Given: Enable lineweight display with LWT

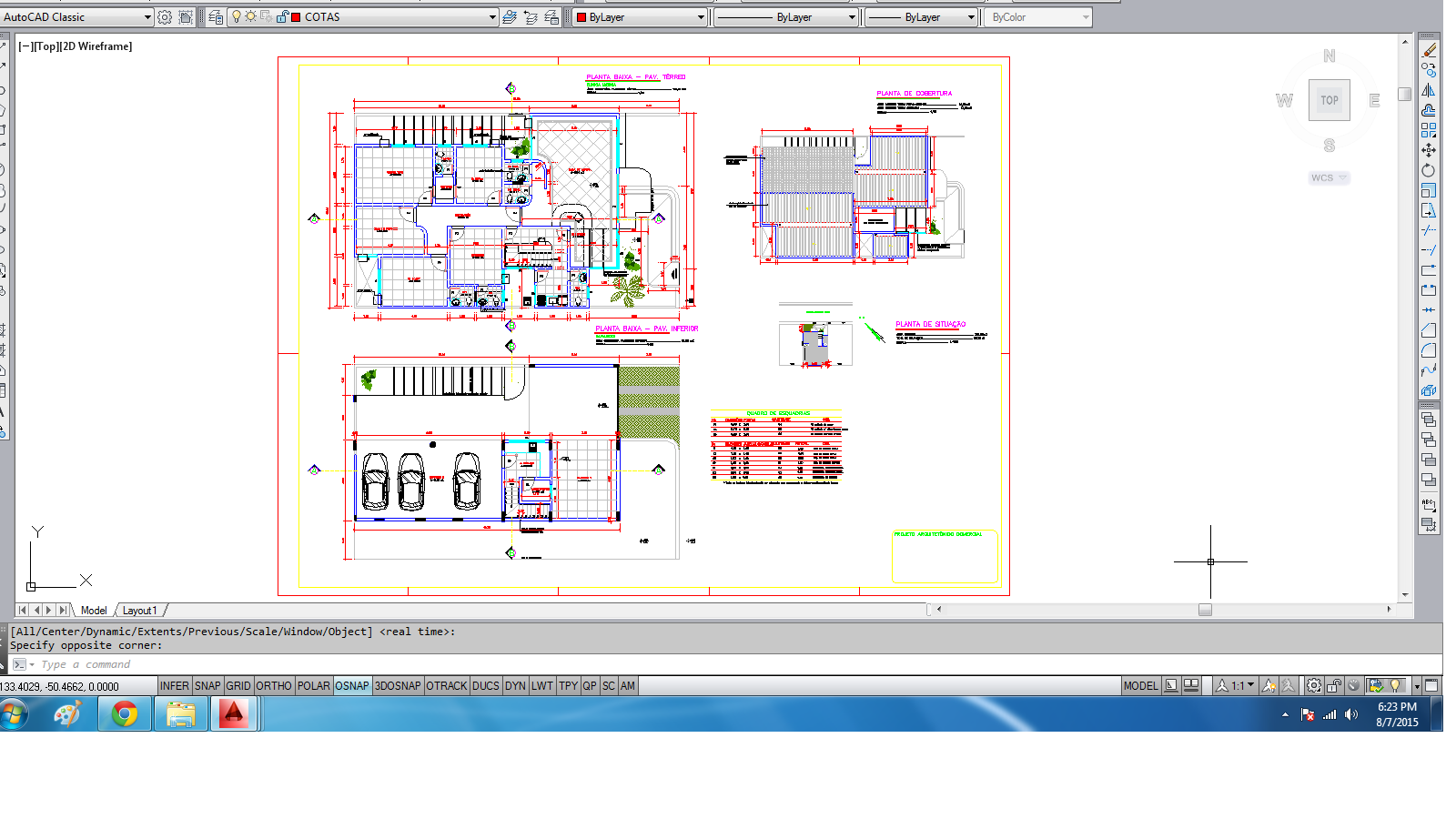Looking at the screenshot, I should tap(542, 685).
